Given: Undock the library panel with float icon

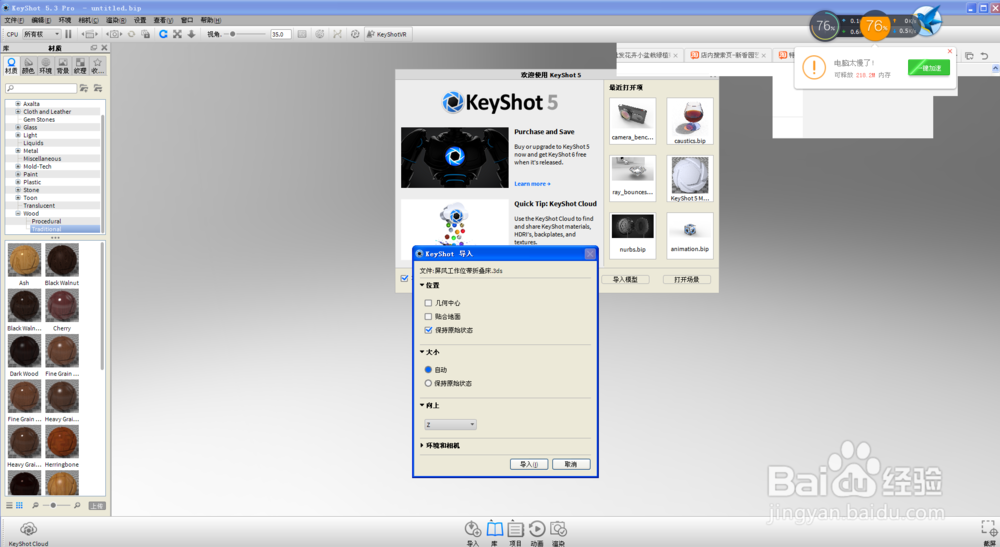Looking at the screenshot, I should pyautogui.click(x=94, y=48).
